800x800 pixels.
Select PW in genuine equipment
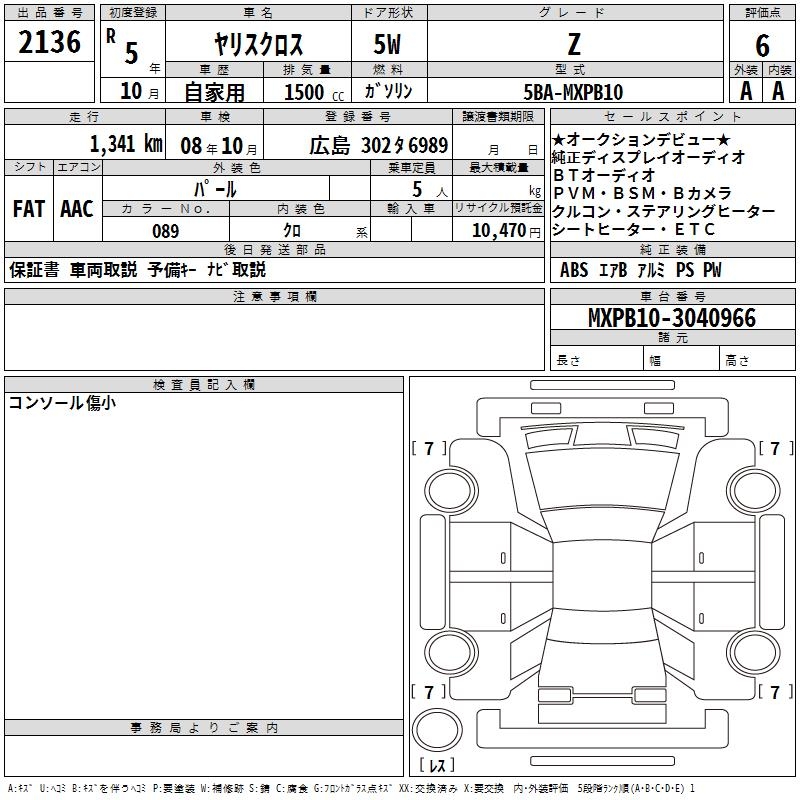tap(712, 270)
